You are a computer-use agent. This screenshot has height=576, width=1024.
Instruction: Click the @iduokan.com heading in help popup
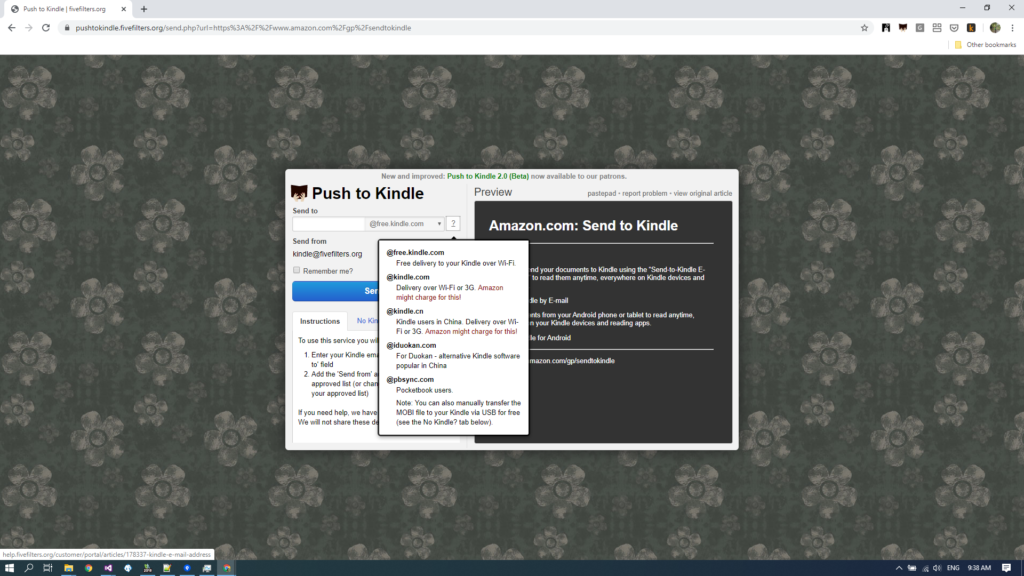point(411,345)
